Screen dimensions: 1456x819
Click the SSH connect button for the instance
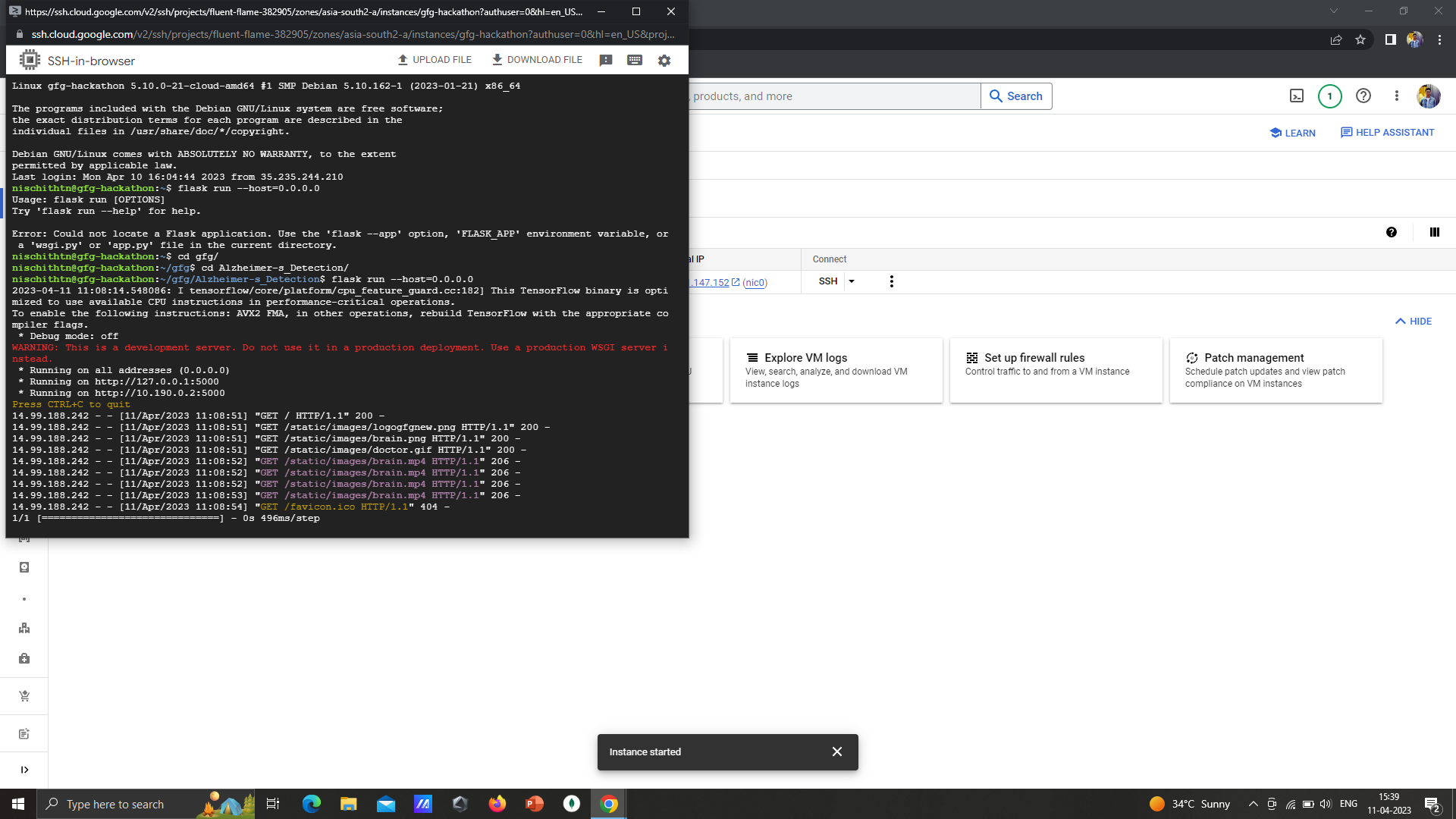[x=828, y=282]
